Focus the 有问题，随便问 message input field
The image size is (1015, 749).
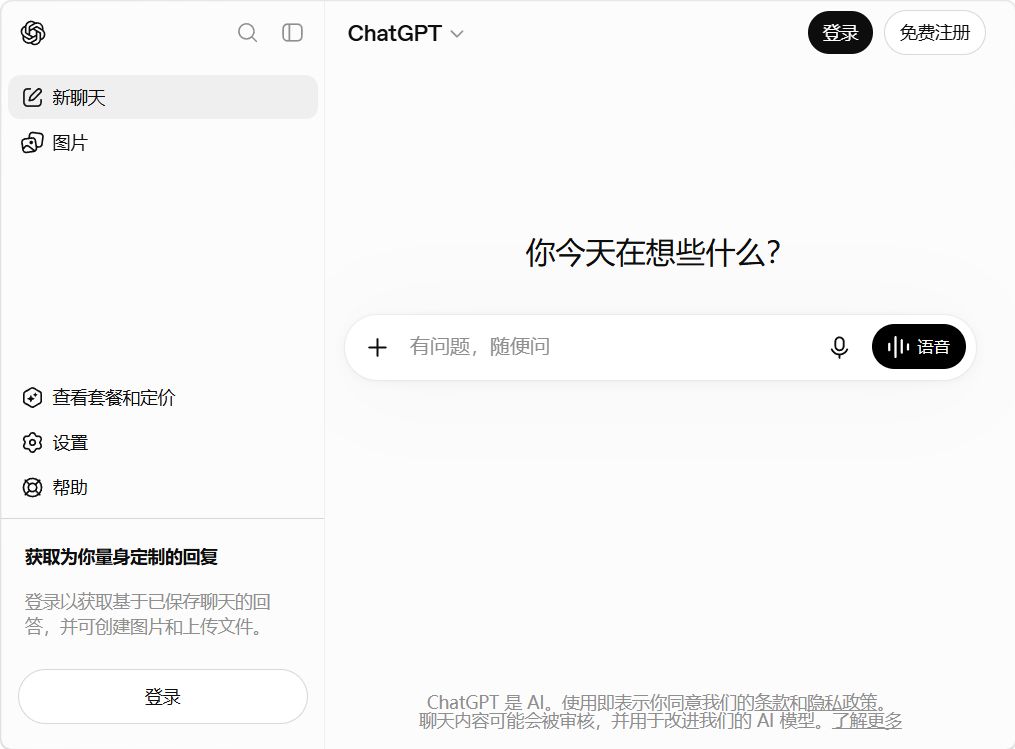click(608, 347)
